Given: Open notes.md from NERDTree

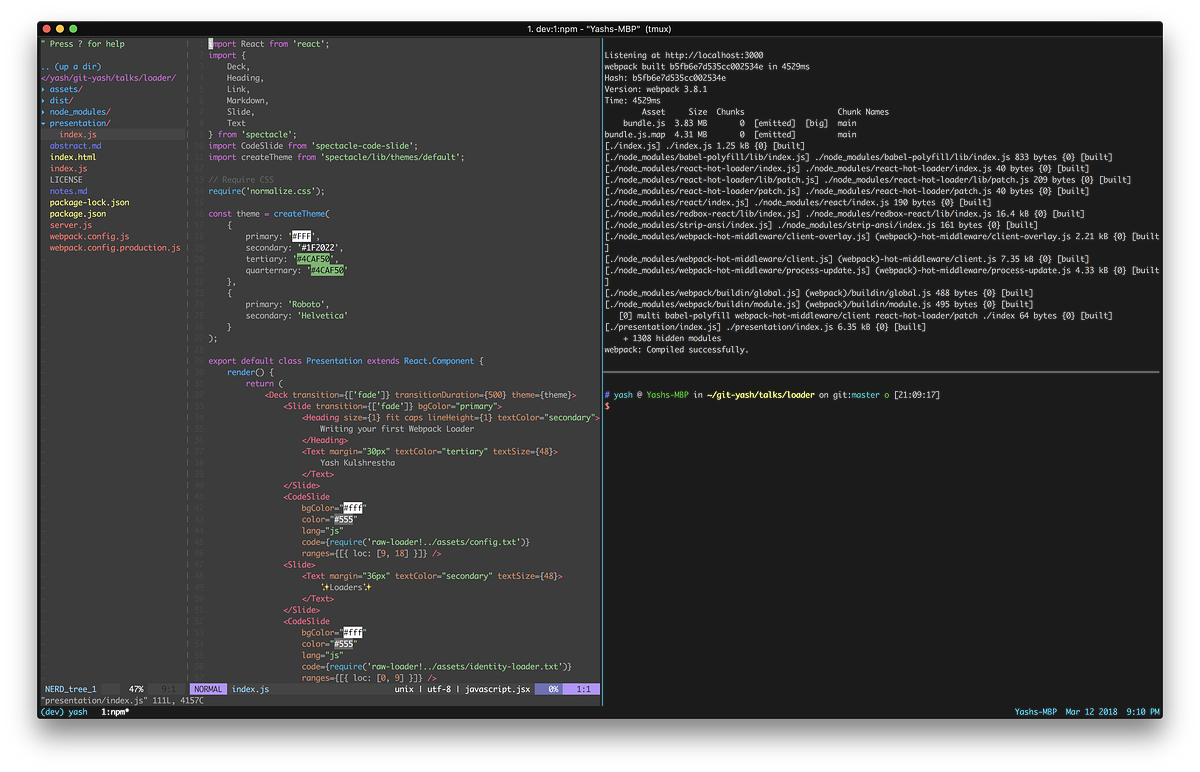Looking at the screenshot, I should (x=70, y=190).
